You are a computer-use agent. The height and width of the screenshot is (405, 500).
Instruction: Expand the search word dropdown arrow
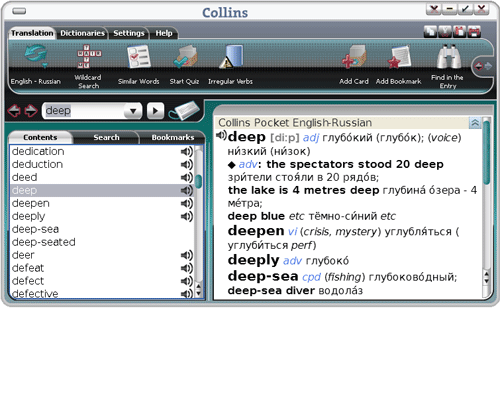(x=133, y=111)
